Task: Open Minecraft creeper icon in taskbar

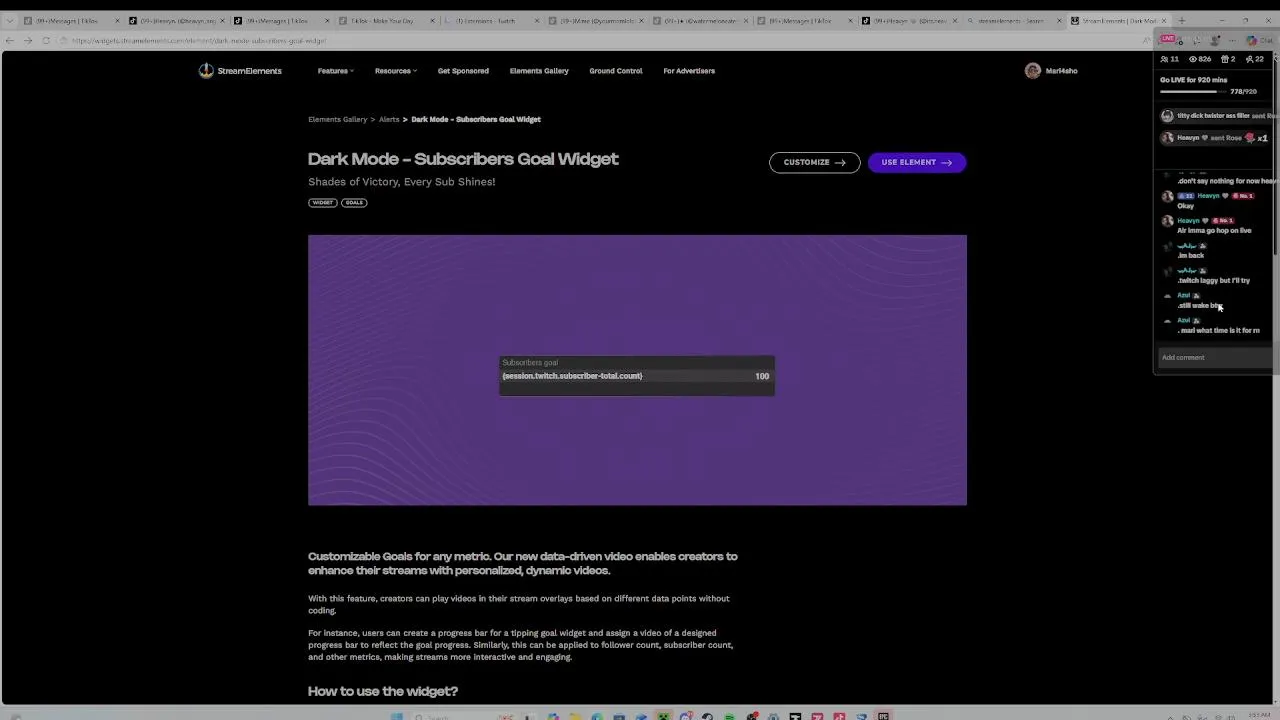Action: pos(663,716)
